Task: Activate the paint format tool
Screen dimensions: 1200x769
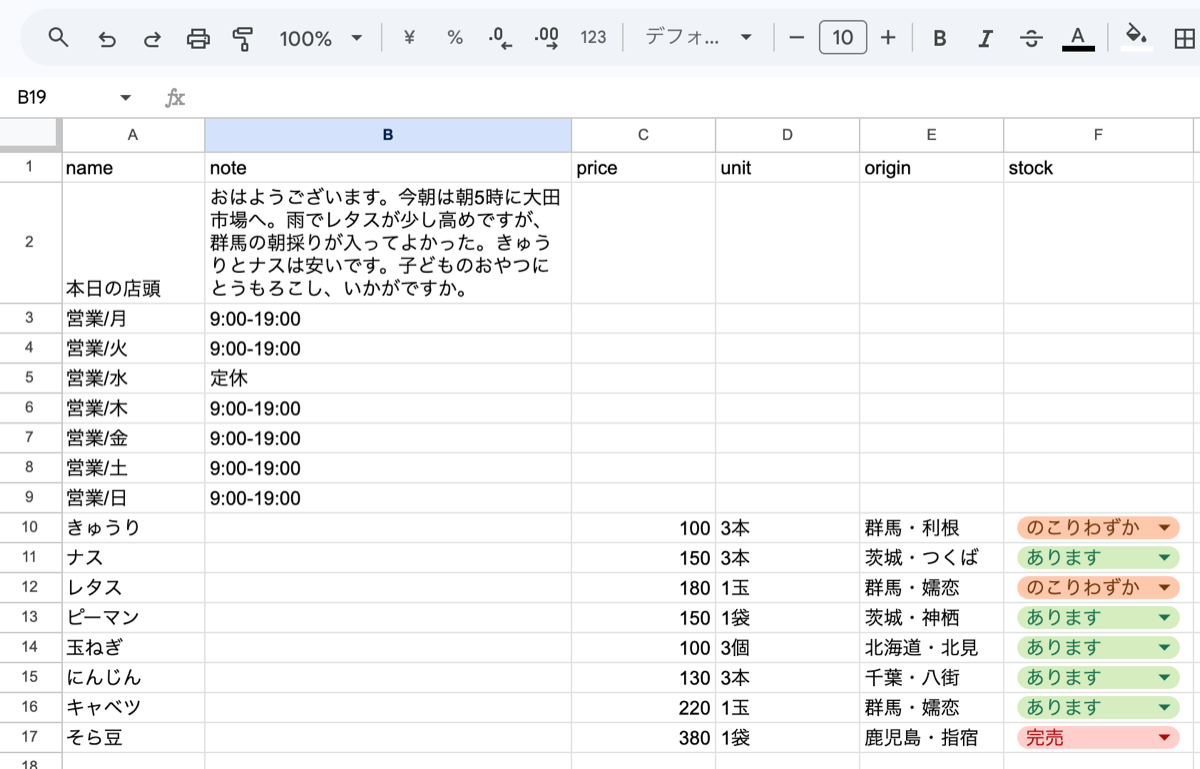Action: (x=243, y=38)
